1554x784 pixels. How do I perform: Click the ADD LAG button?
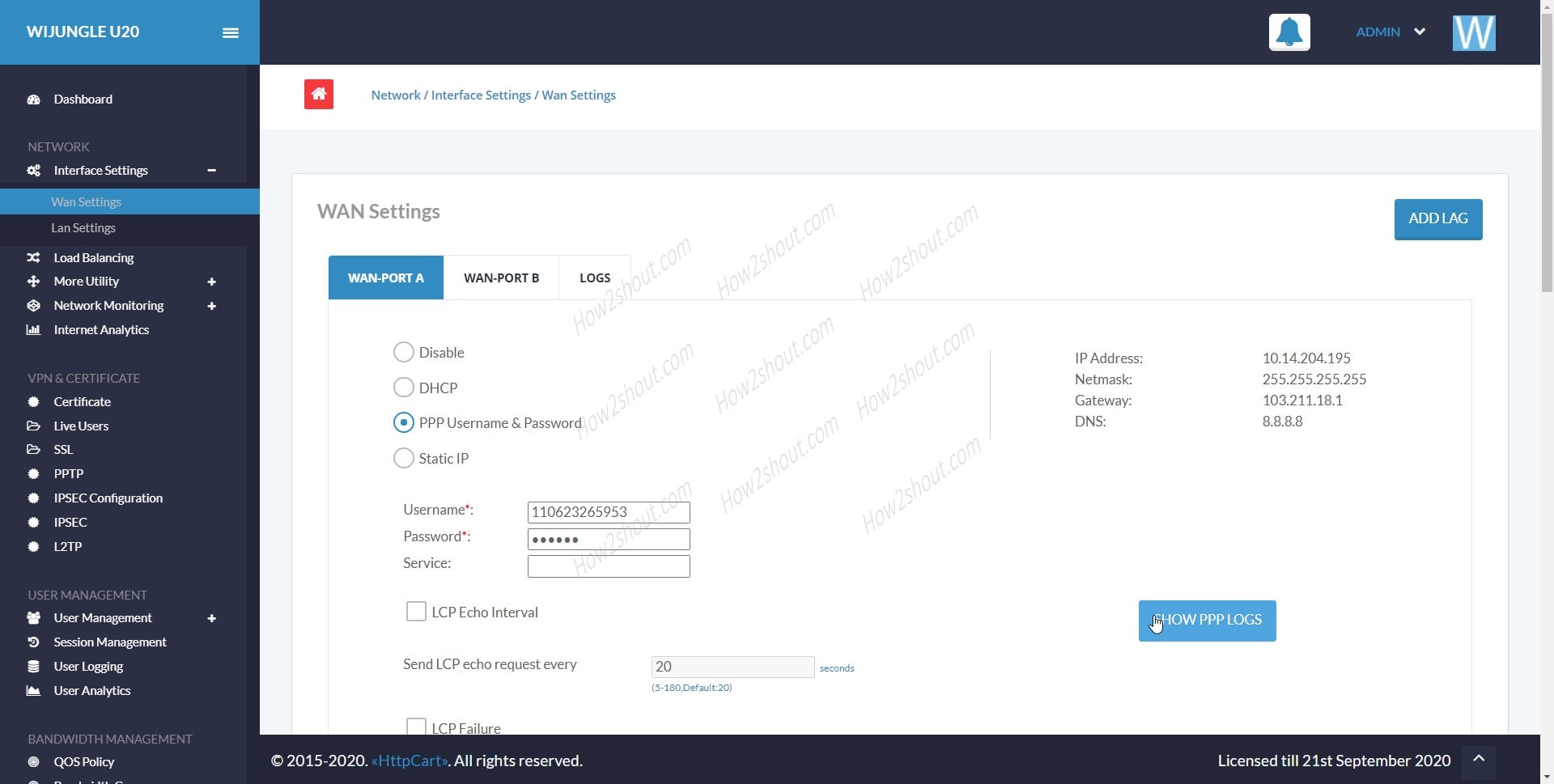[x=1438, y=219]
